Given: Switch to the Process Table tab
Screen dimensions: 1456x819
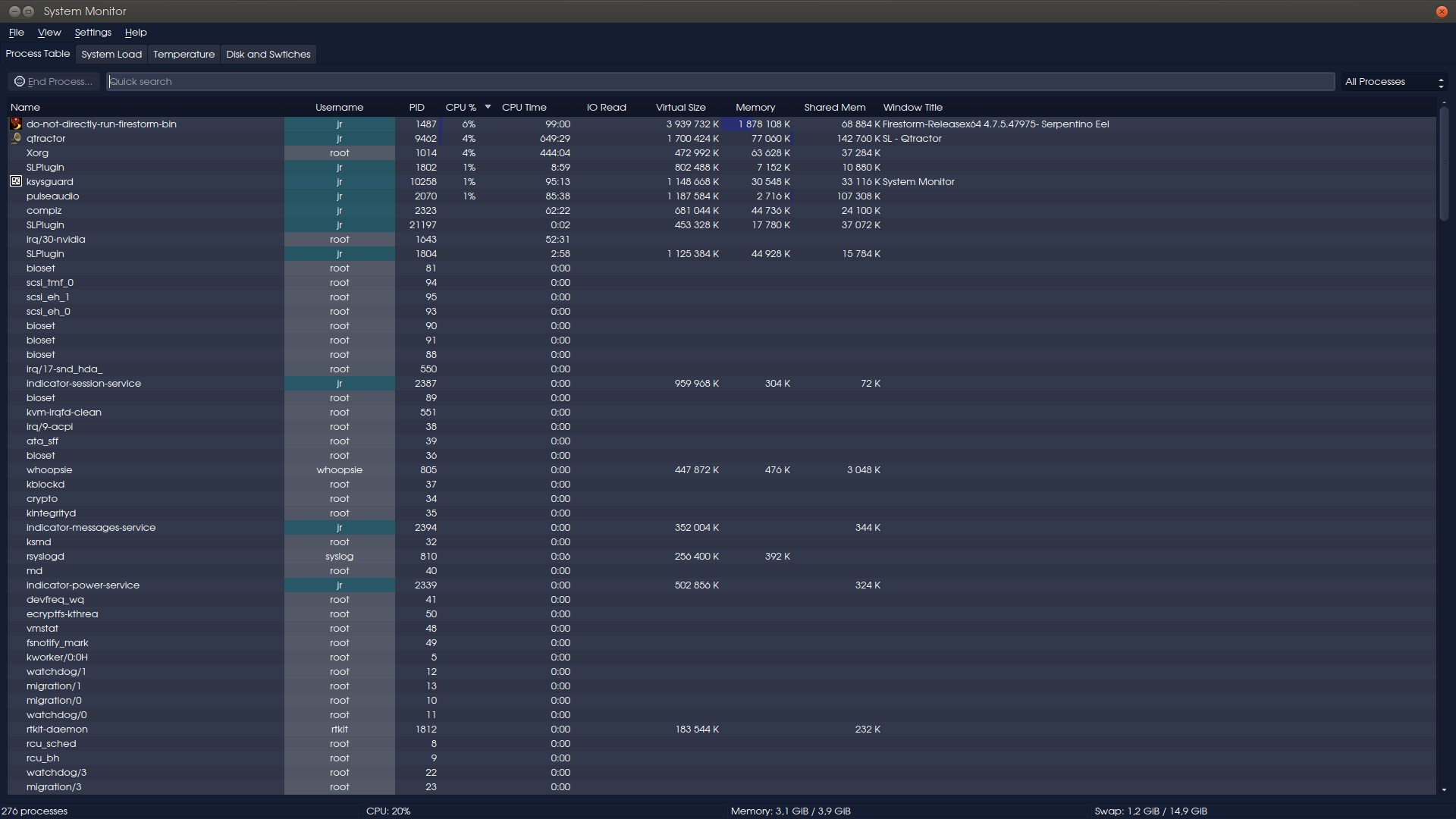Looking at the screenshot, I should (38, 54).
